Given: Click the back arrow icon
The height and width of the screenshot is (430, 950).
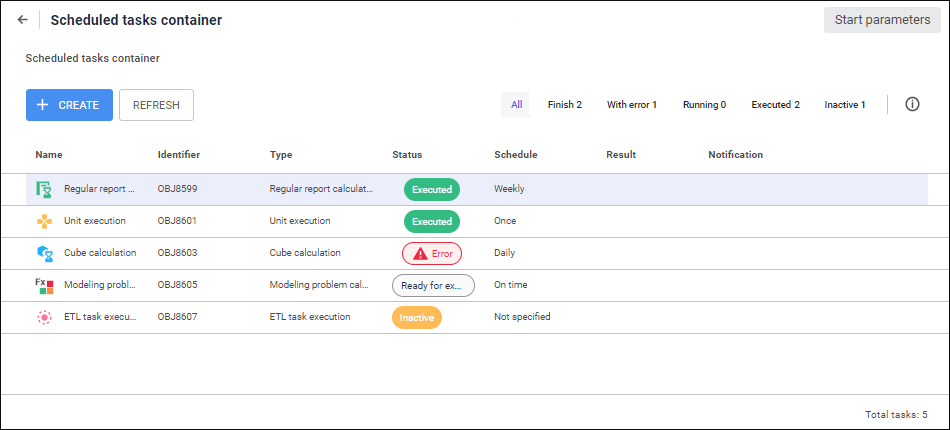Looking at the screenshot, I should (x=23, y=20).
